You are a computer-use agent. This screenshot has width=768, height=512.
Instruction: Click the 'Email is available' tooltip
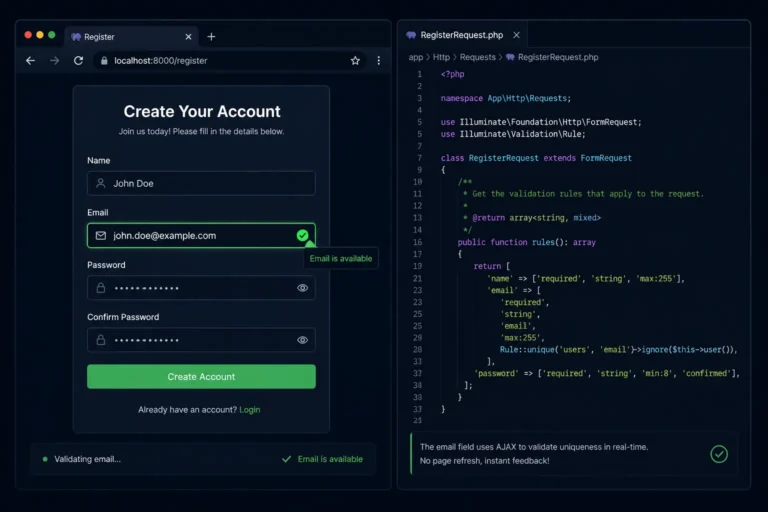point(341,258)
